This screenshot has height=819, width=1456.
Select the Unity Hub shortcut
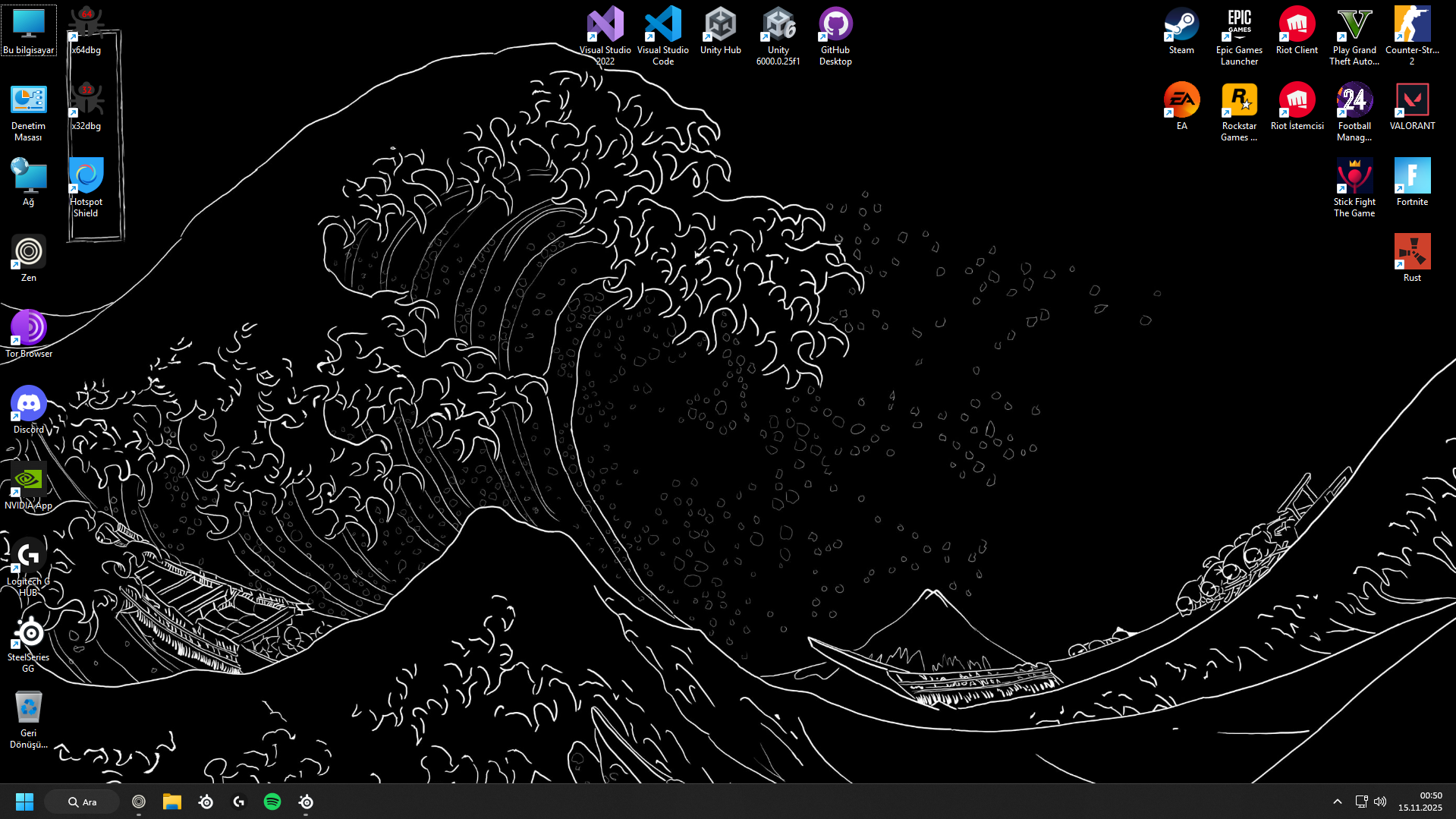tap(721, 30)
